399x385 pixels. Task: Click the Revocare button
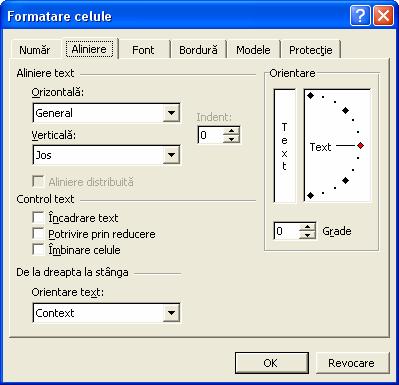coord(352,363)
